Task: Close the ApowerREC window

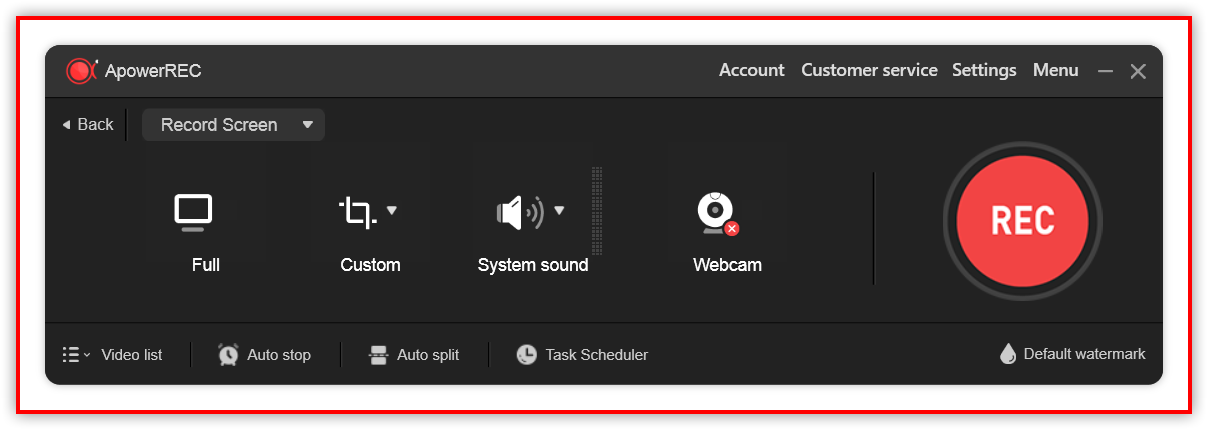Action: pos(1138,71)
